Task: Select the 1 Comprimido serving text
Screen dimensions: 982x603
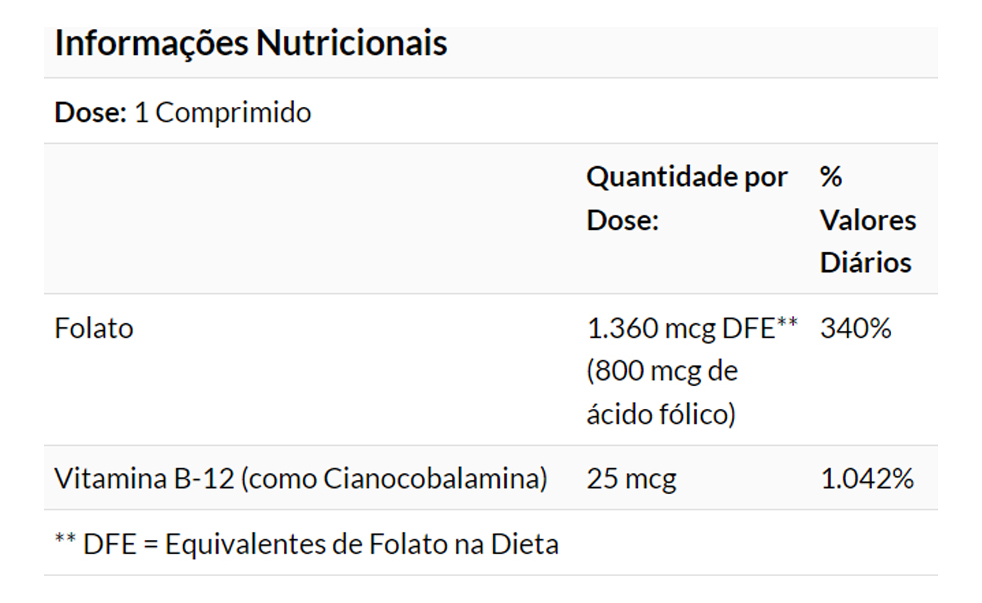Action: point(222,112)
